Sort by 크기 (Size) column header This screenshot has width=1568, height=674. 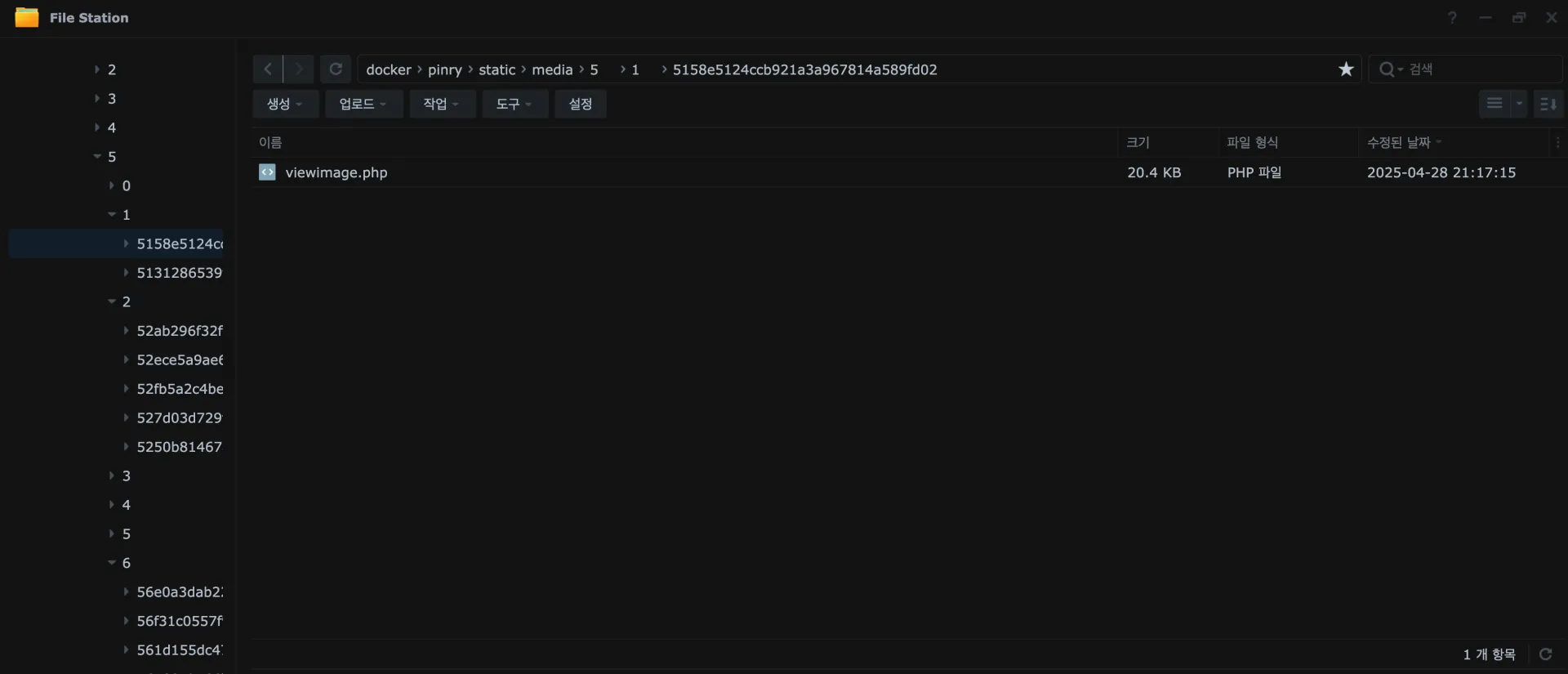coord(1168,142)
